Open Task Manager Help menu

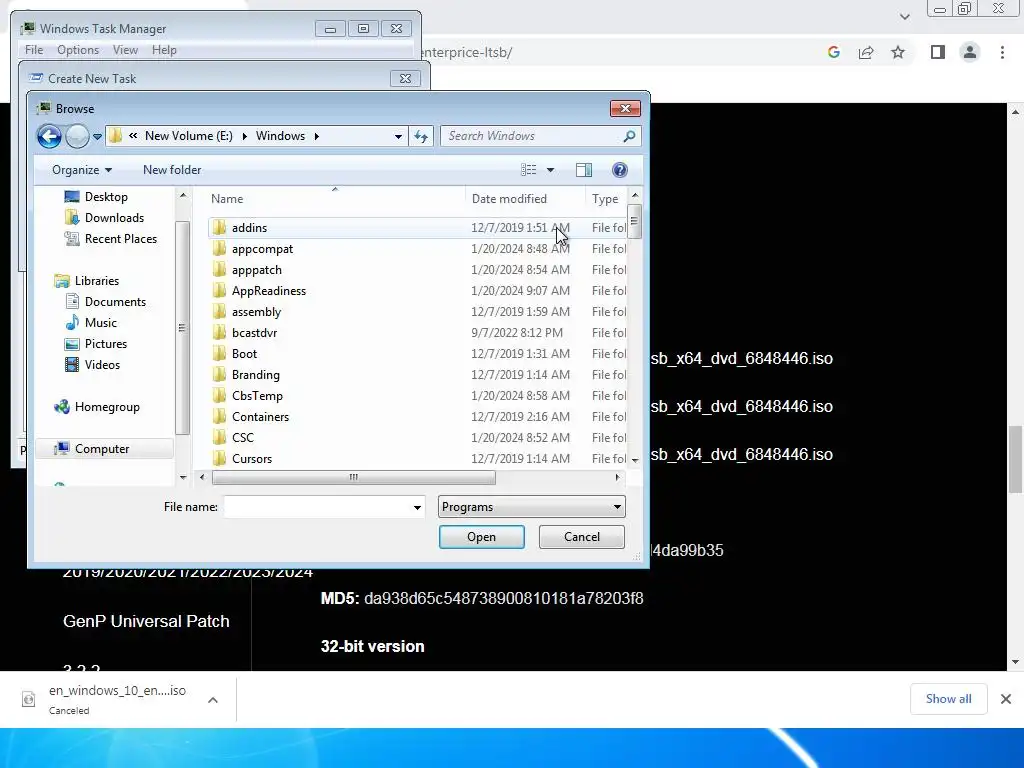pyautogui.click(x=164, y=50)
